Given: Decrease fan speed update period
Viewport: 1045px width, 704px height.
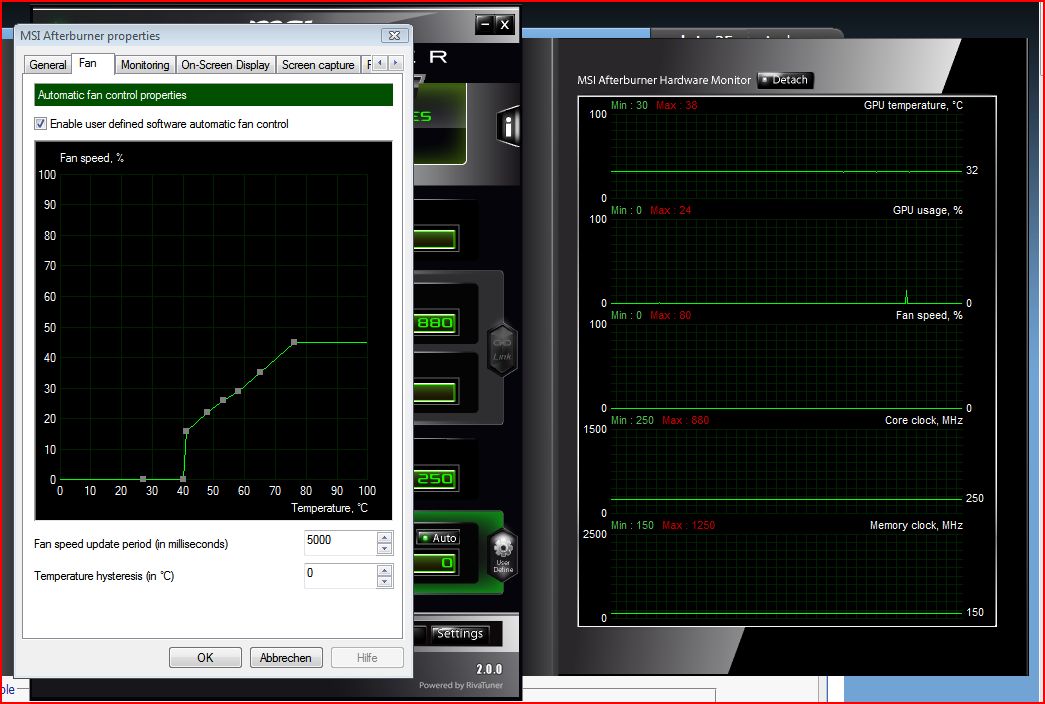Looking at the screenshot, I should pos(384,549).
